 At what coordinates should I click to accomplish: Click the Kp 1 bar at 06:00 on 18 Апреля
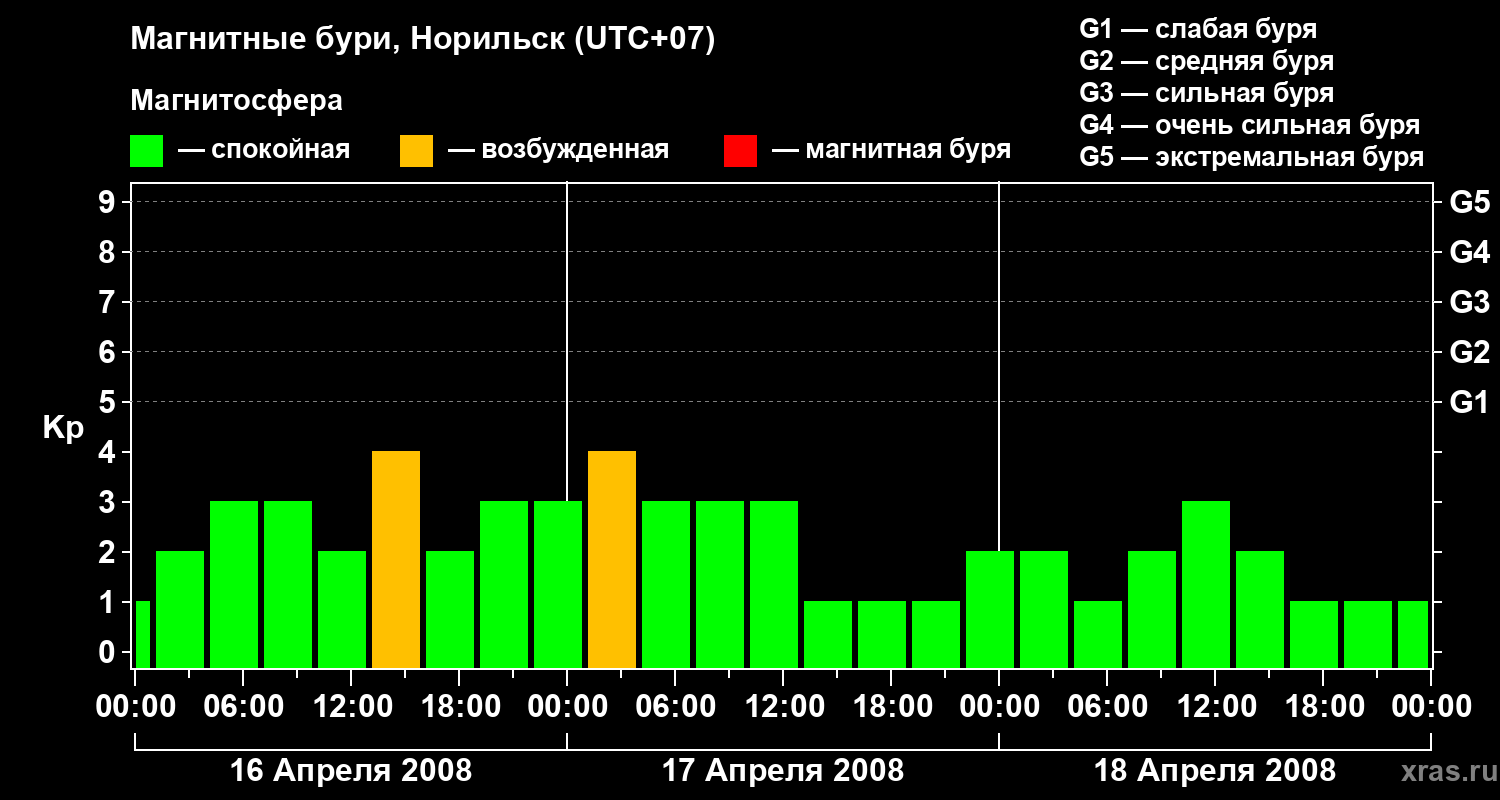tap(1098, 635)
